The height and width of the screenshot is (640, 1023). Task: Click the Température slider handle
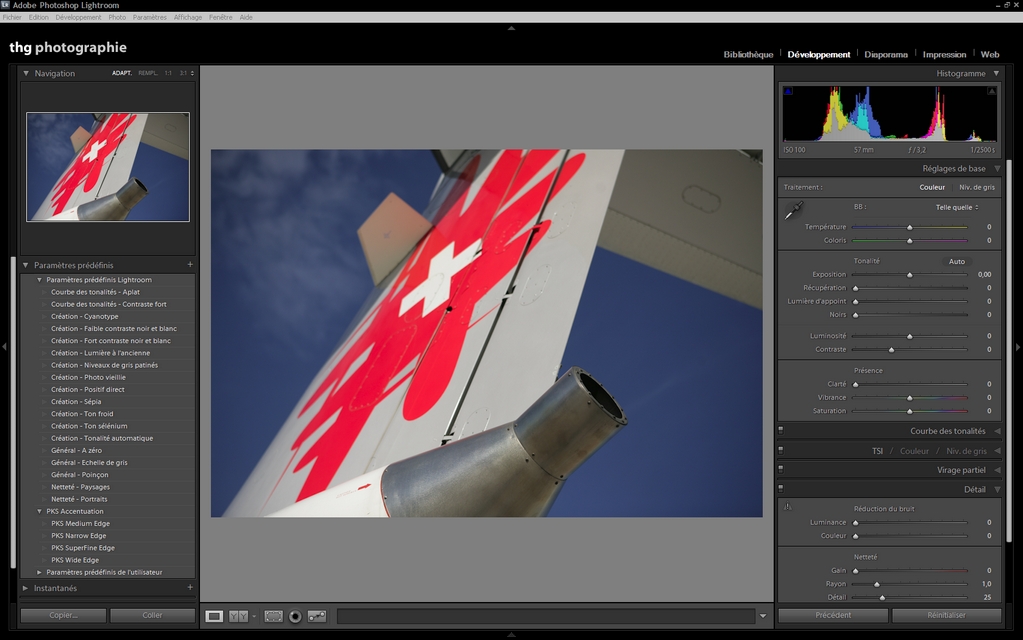pos(909,227)
